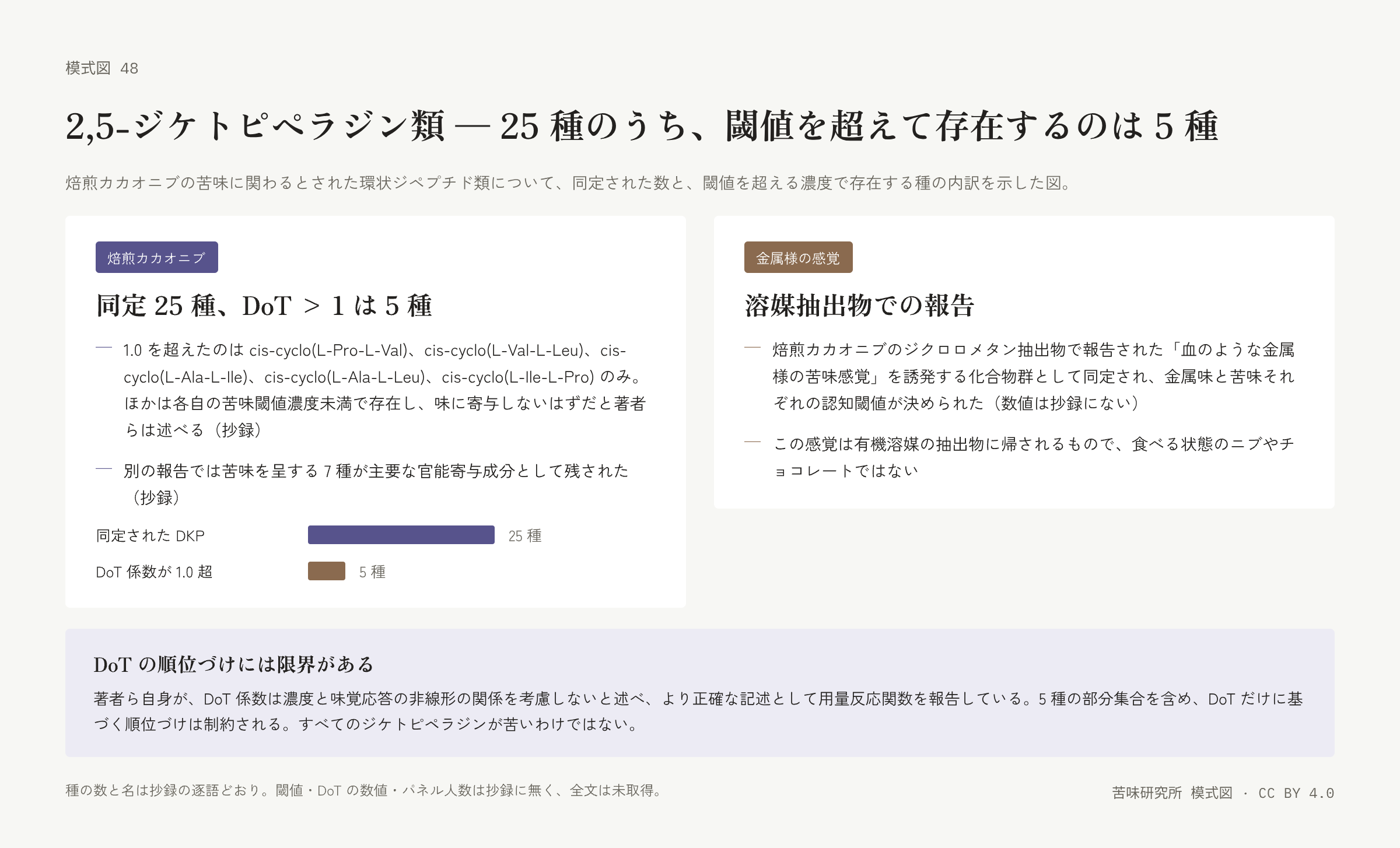Click the bullet about ジクロロメタン抽出物
1400x848 pixels.
pyautogui.click(x=1034, y=376)
